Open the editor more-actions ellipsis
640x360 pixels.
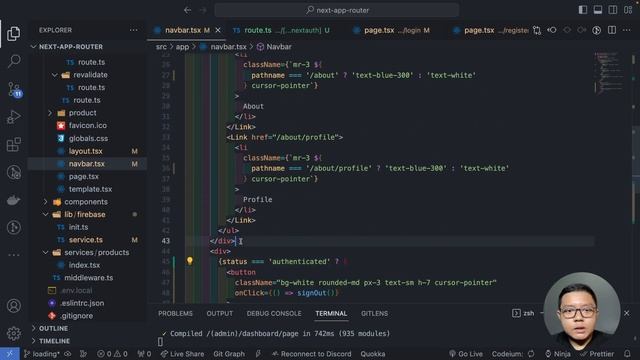627,30
